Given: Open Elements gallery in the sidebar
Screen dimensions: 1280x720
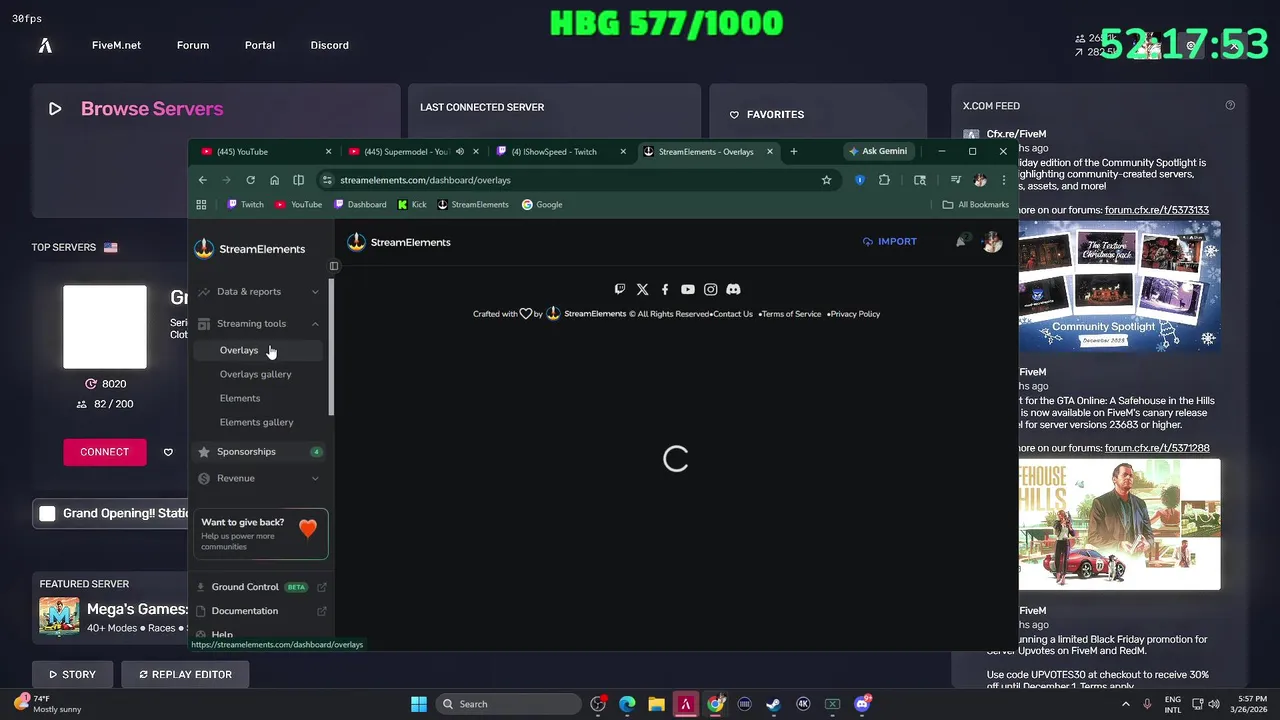Looking at the screenshot, I should pyautogui.click(x=257, y=422).
